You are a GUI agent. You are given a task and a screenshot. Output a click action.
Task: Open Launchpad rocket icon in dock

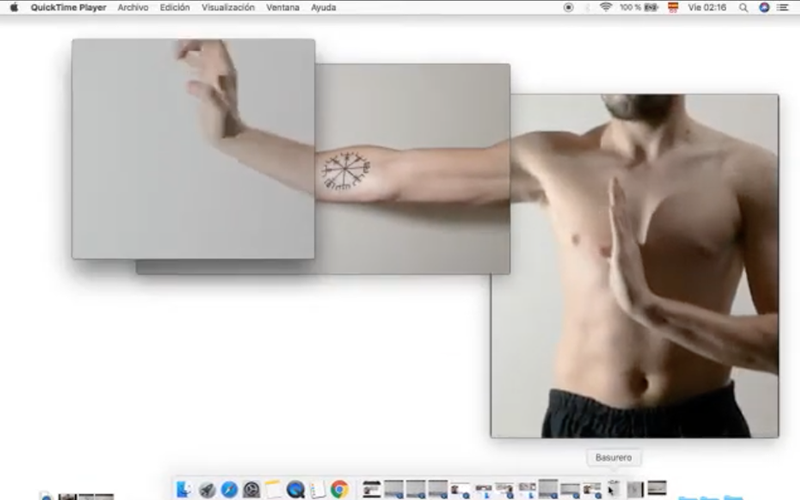tap(207, 489)
